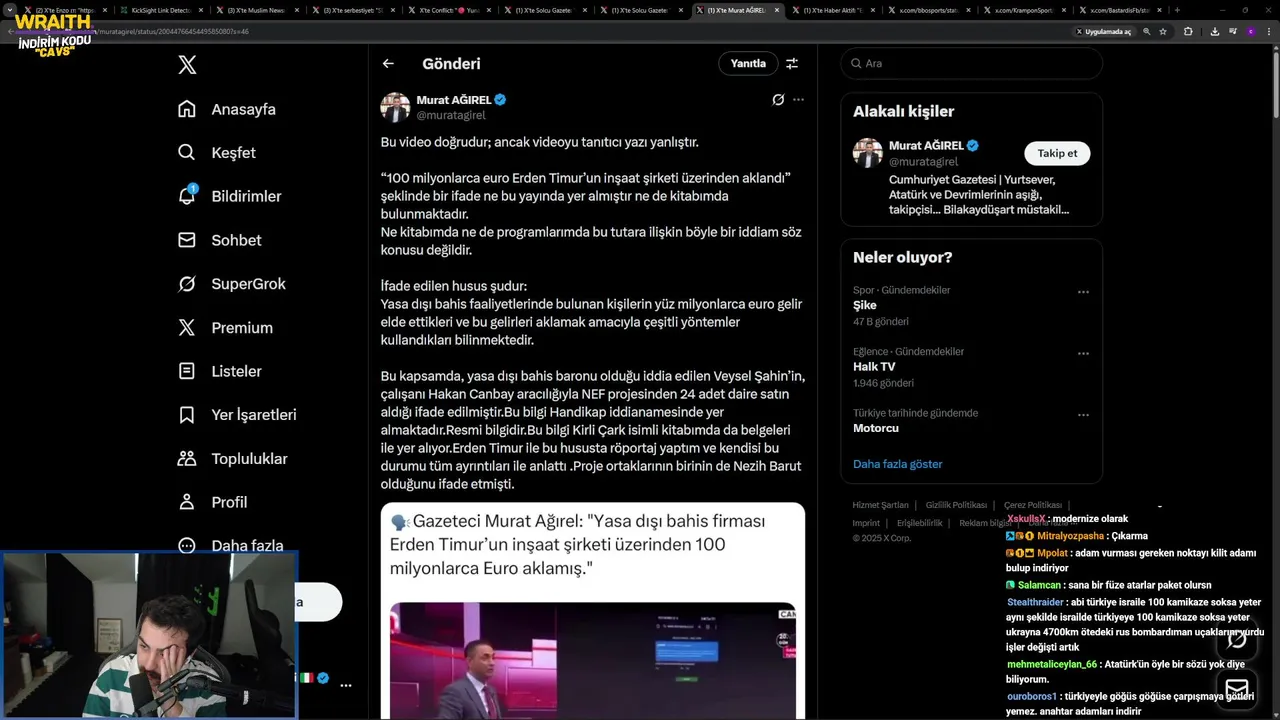Click the back arrow next to Gönderi
Screen dimensions: 1280x720
pyautogui.click(x=388, y=63)
